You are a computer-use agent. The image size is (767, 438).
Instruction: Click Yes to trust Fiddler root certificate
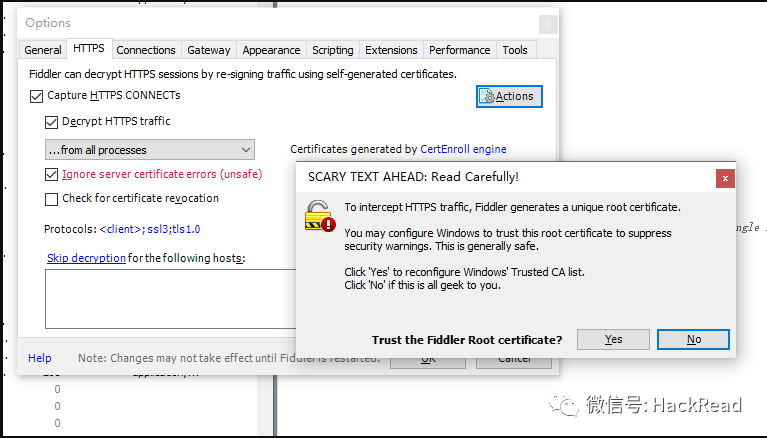pos(613,339)
